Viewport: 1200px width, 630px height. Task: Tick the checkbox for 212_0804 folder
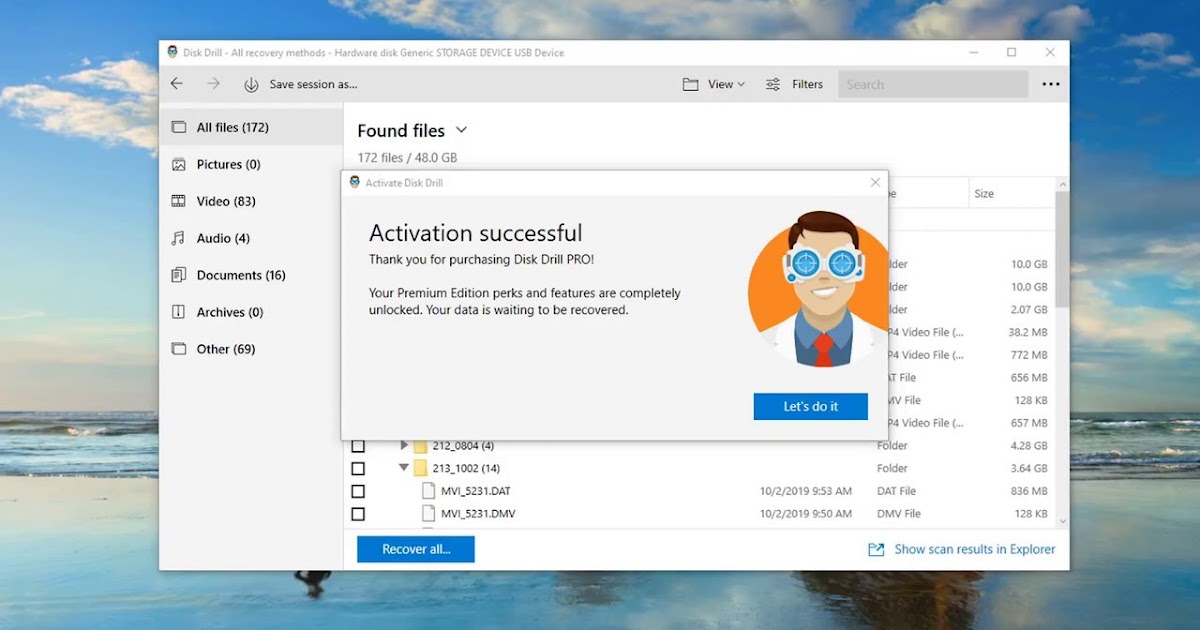(358, 446)
